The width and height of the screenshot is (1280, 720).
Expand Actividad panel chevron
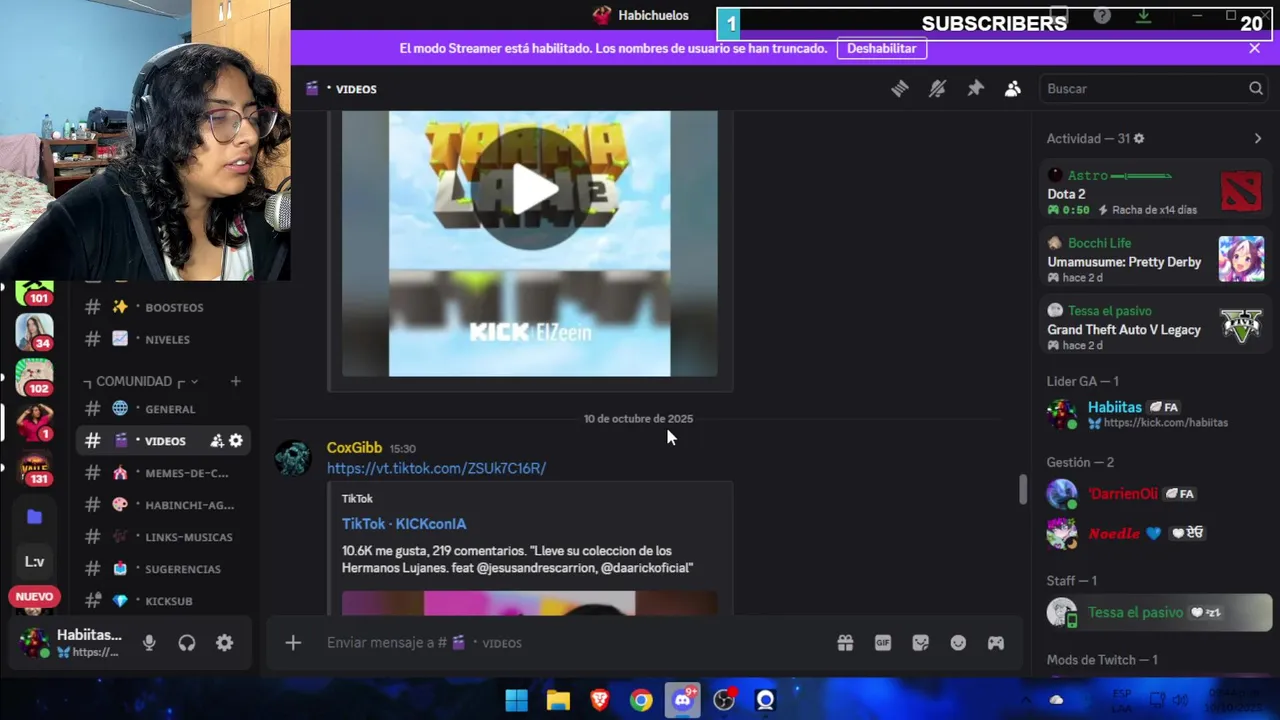tap(1258, 139)
